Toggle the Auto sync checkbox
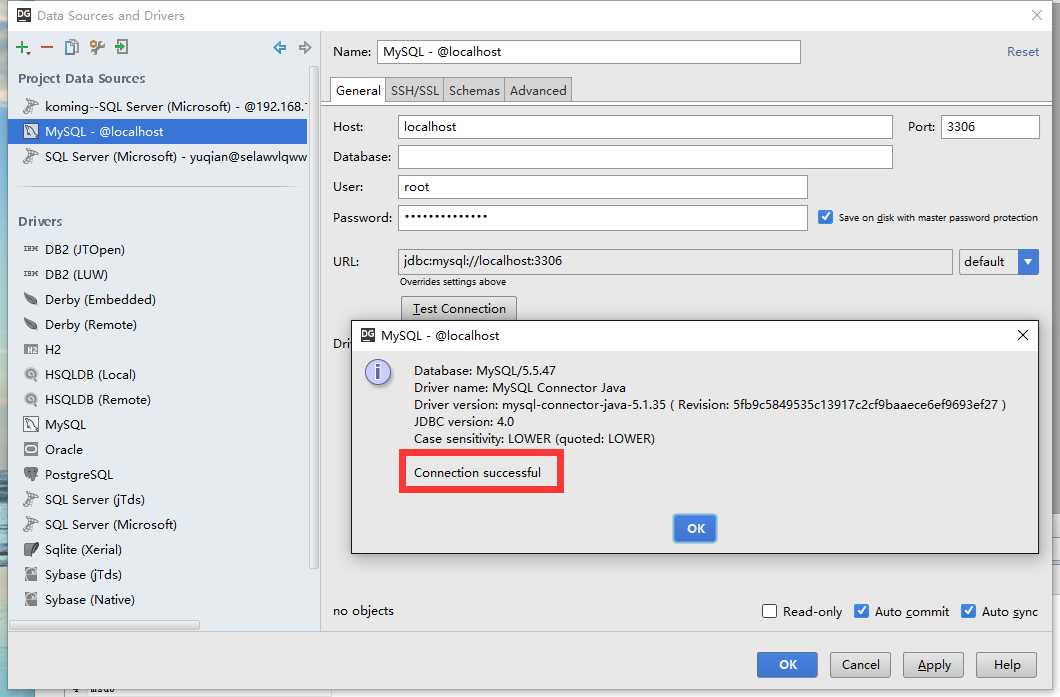 [x=968, y=611]
